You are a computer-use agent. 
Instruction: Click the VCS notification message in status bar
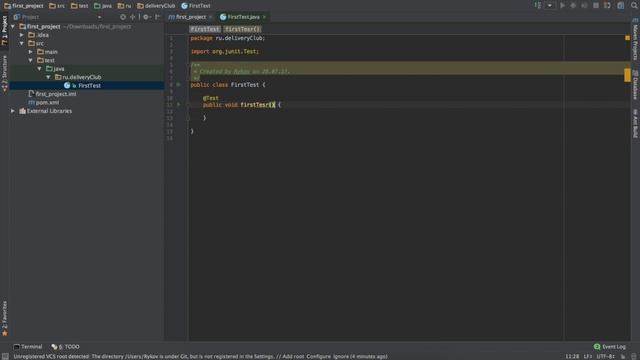point(200,356)
